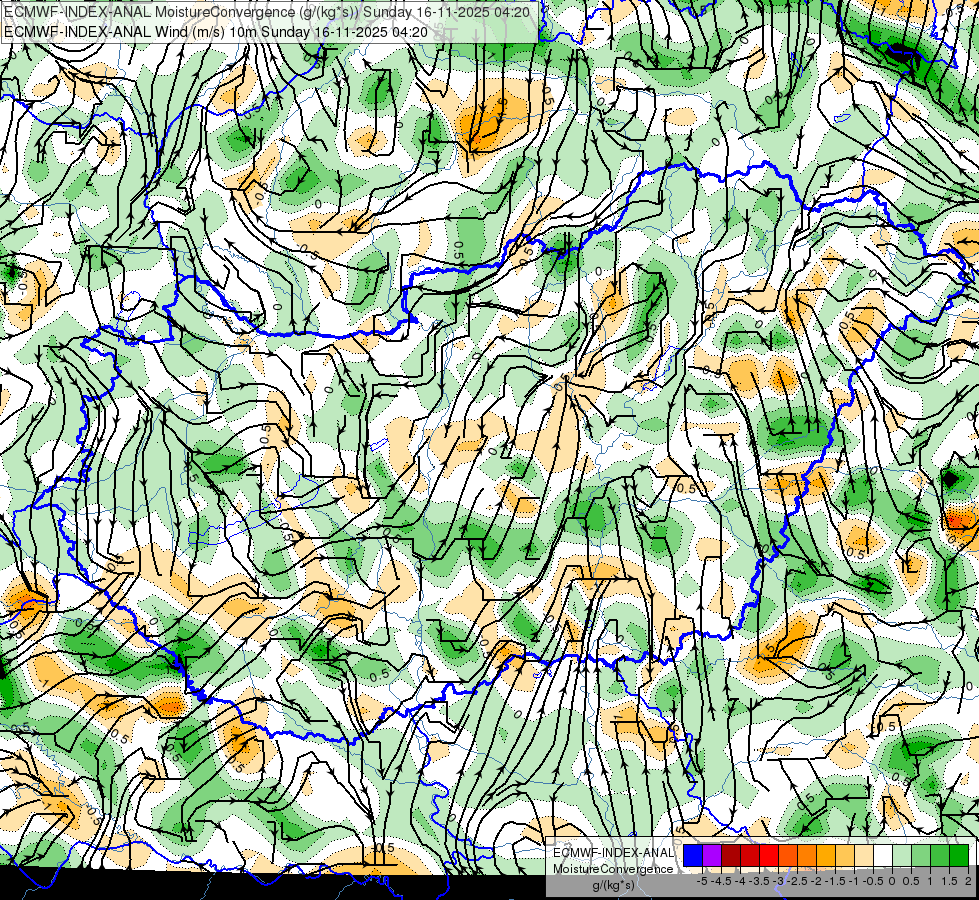
Task: Click the '2' tick label at legend end
Action: tap(968, 881)
